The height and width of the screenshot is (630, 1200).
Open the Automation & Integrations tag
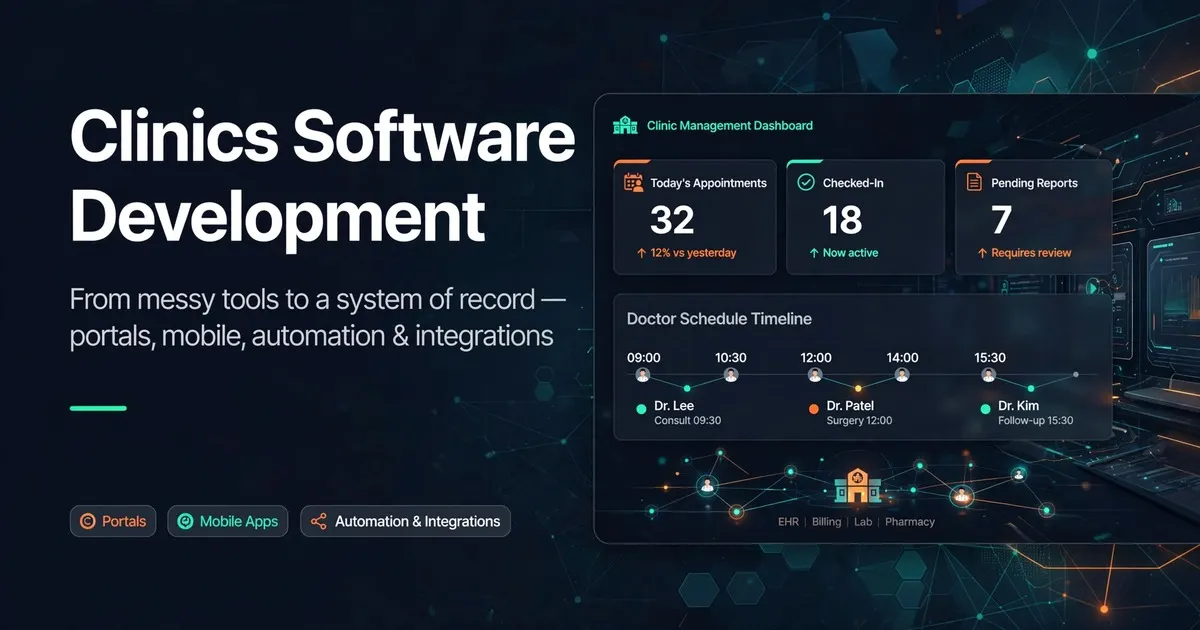click(406, 521)
